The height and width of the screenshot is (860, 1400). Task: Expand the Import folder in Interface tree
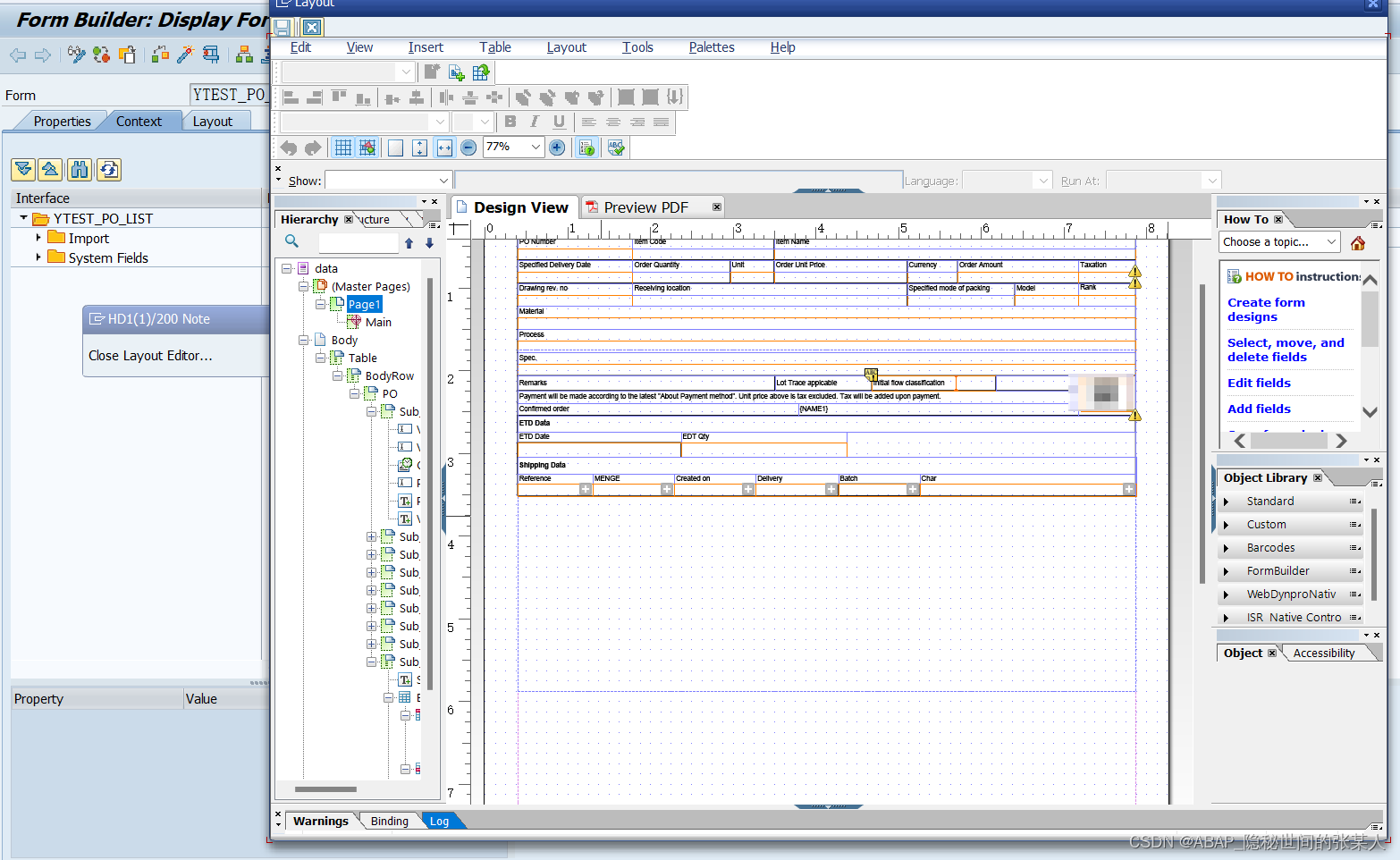tap(38, 238)
